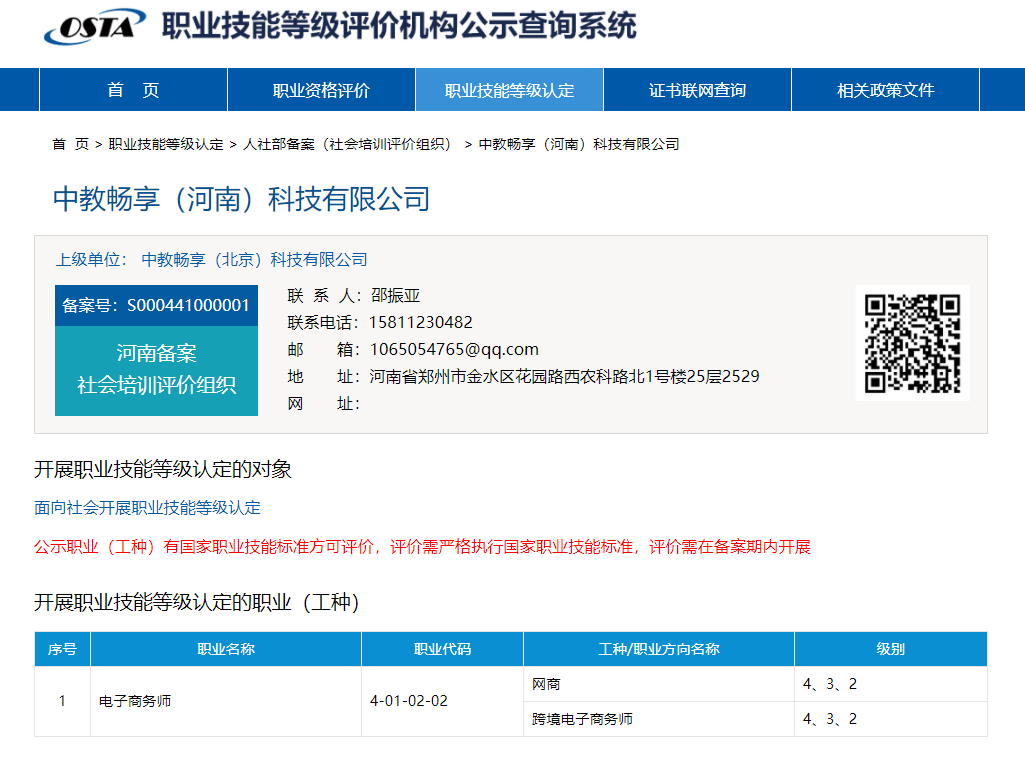This screenshot has width=1025, height=759.
Task: Click the 人社部备案（社会培训评价组织）breadcrumb
Action: [350, 144]
